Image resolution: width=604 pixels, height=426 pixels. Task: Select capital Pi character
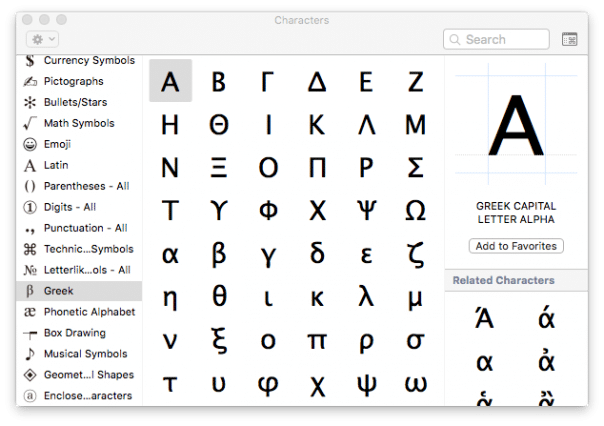point(317,168)
